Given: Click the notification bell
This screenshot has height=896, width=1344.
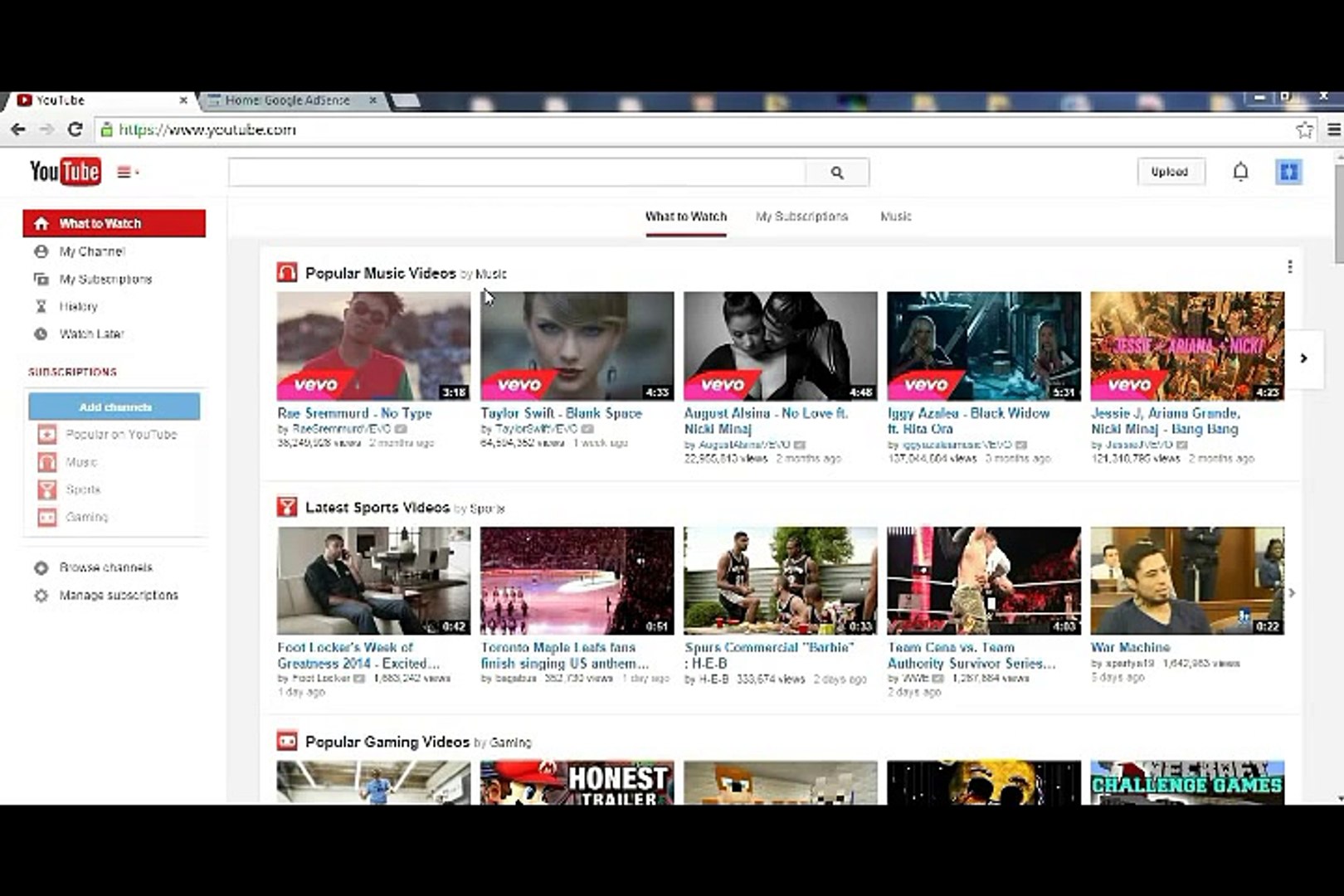Looking at the screenshot, I should click(1241, 172).
